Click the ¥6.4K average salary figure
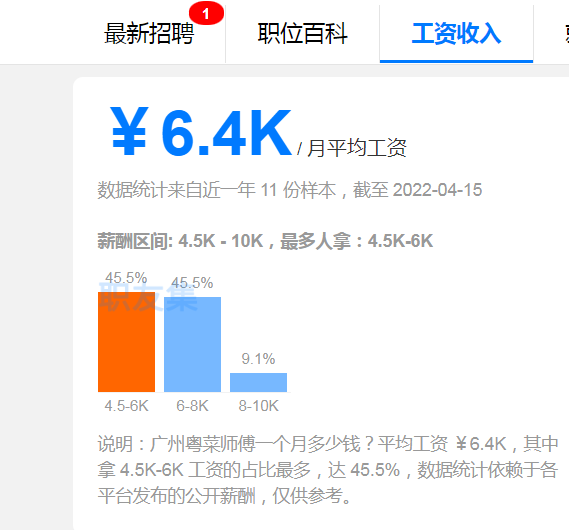569x530 pixels. pos(201,131)
